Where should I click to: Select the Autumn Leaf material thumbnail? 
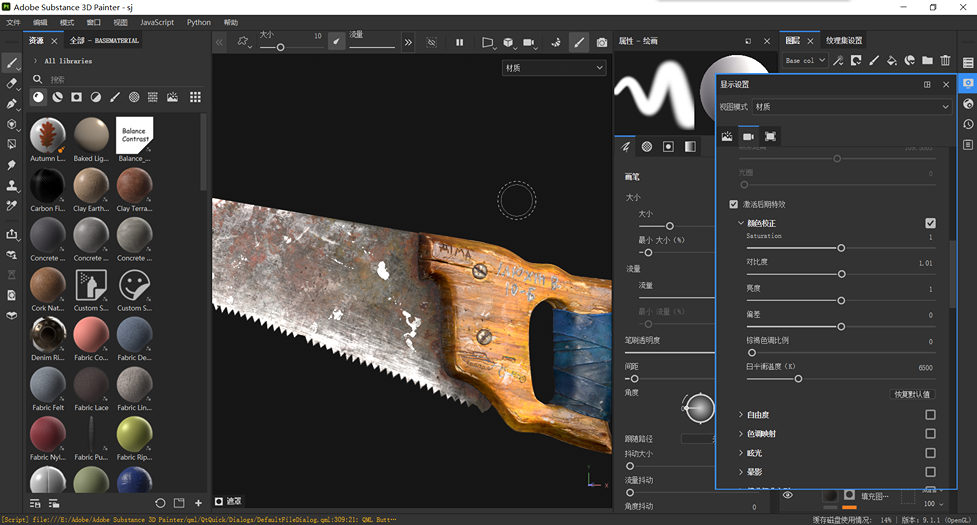tap(48, 135)
